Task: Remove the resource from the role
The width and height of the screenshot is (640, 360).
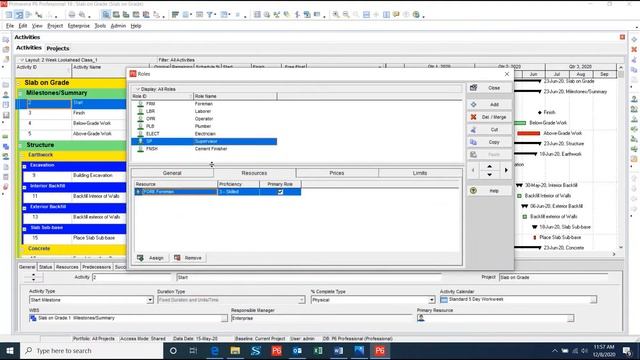Action: tap(188, 258)
